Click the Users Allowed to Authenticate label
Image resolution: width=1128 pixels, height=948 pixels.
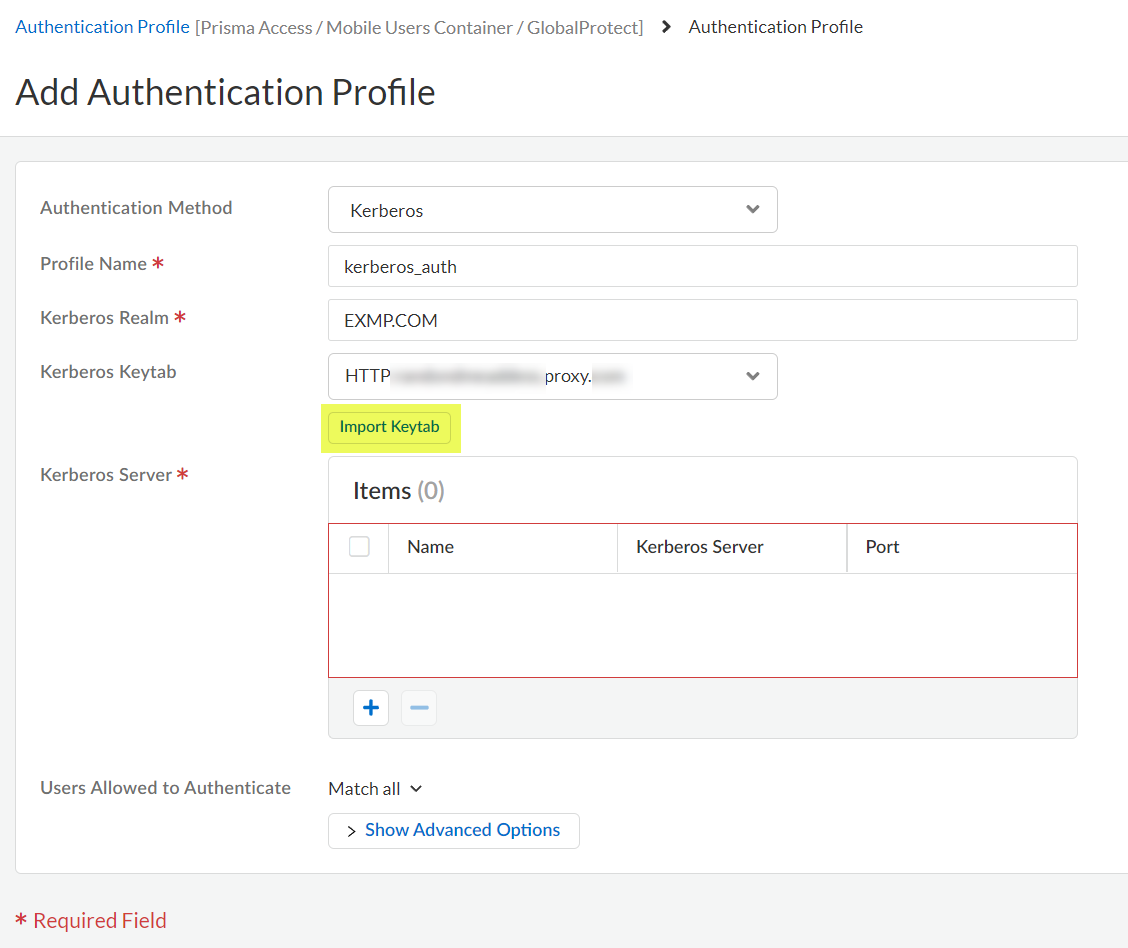tap(165, 788)
